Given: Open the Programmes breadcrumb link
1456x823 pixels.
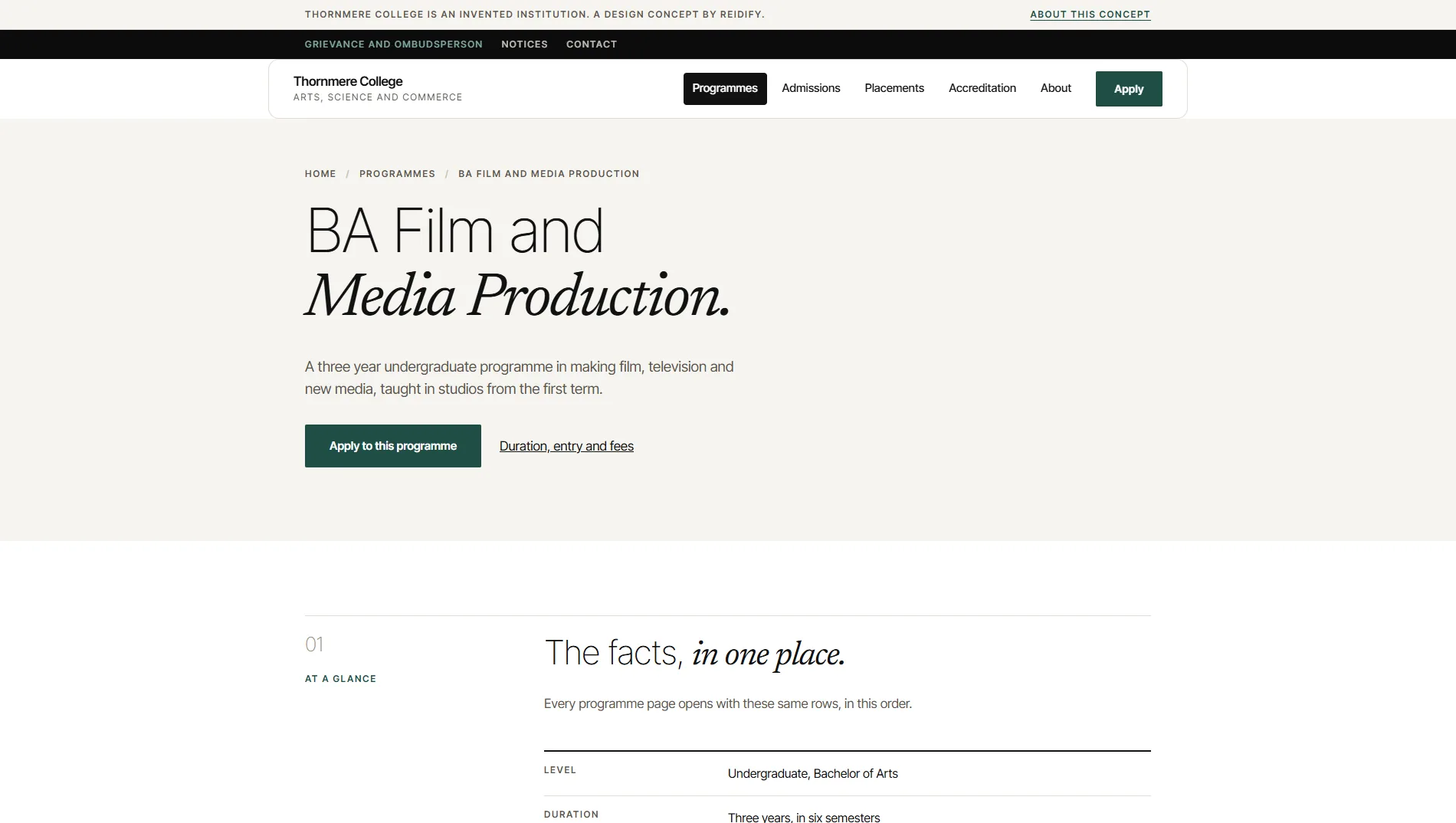Looking at the screenshot, I should (x=397, y=174).
